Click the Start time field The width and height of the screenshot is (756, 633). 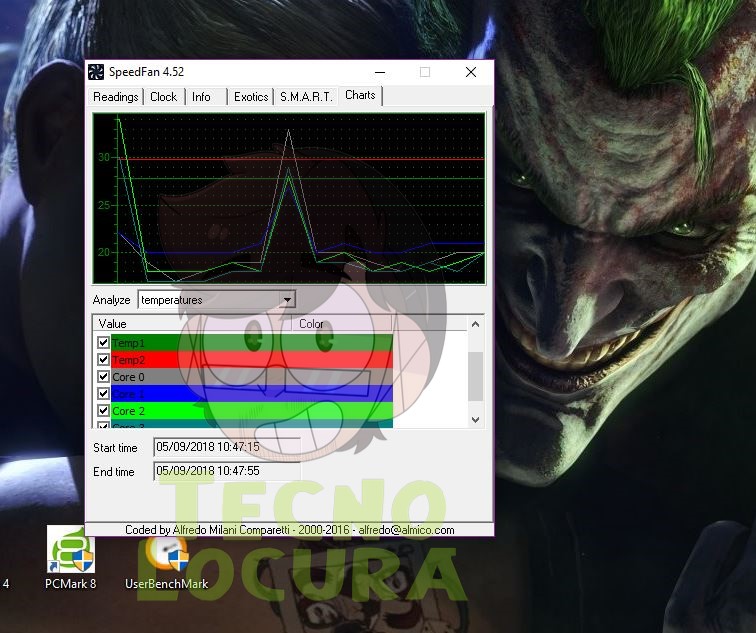tap(227, 447)
